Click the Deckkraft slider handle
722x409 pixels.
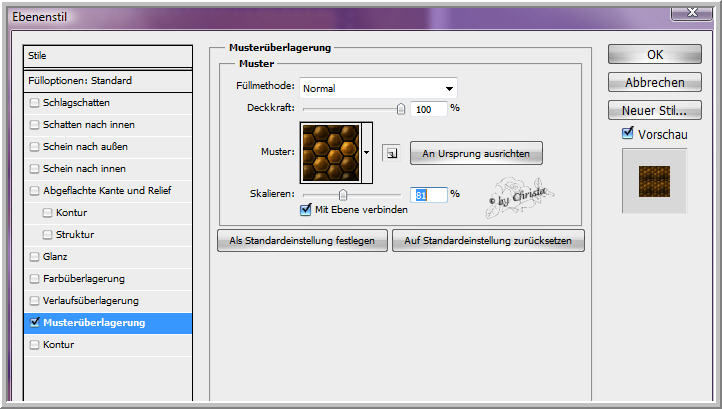401,109
